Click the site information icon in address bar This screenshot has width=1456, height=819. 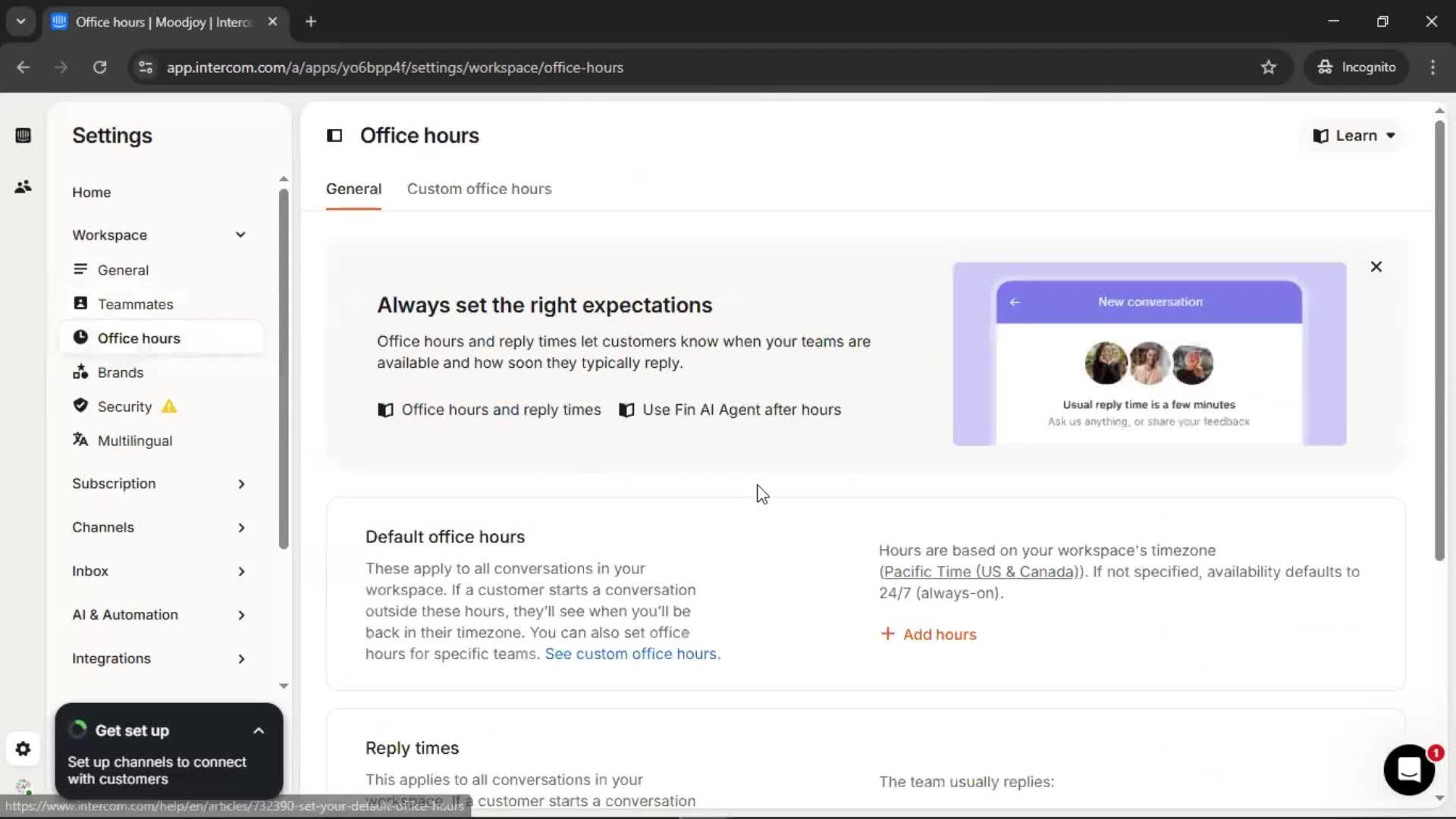click(146, 67)
